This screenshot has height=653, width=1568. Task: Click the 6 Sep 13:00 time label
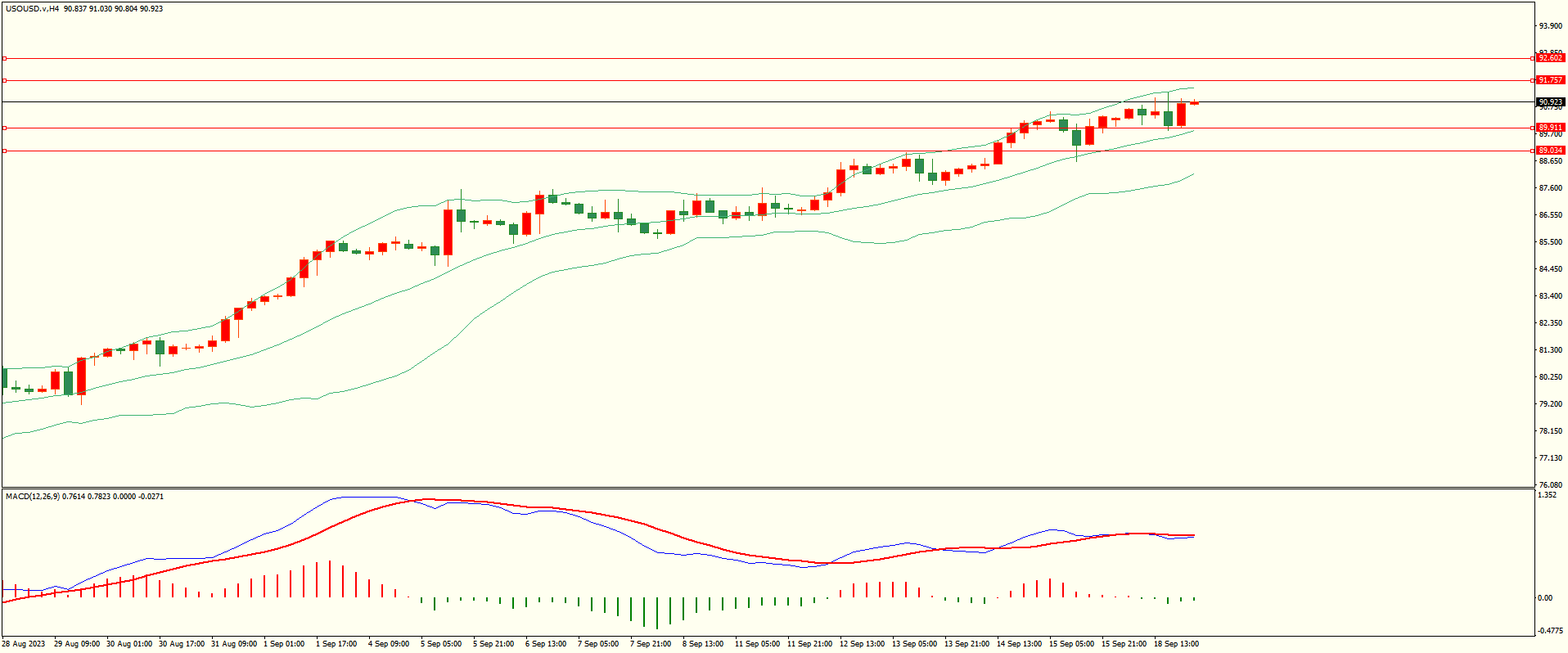point(546,644)
